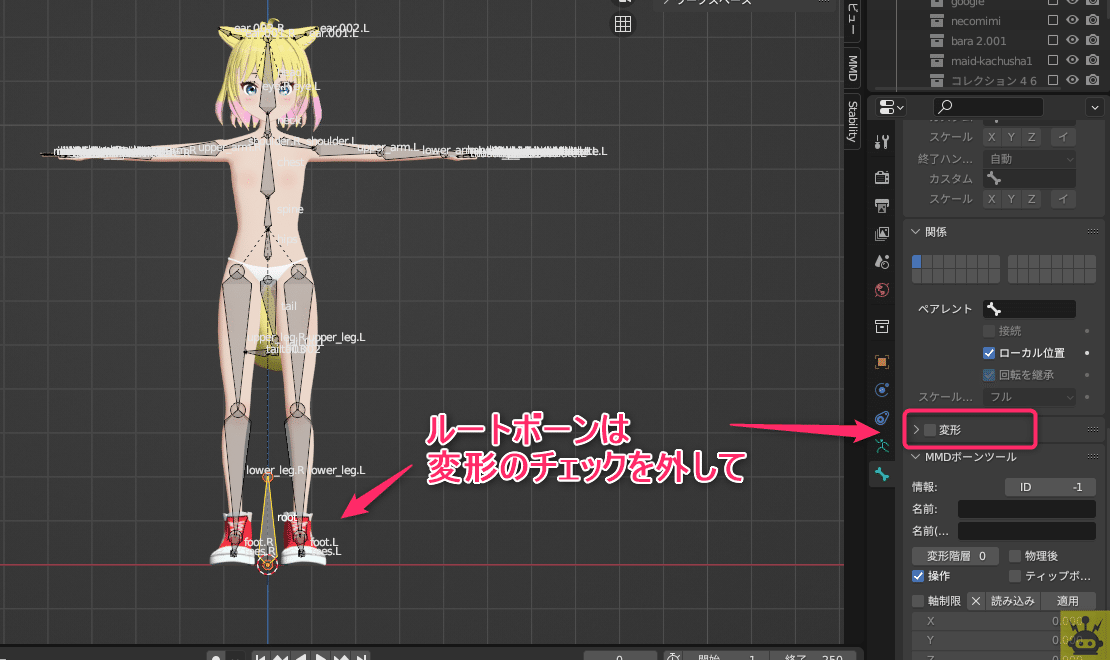Open the Scene properties tab

click(882, 262)
